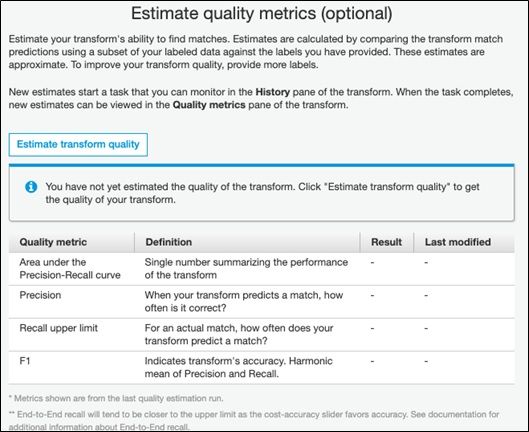The image size is (529, 432).
Task: Click the Precision definition text cell
Action: click(x=244, y=302)
